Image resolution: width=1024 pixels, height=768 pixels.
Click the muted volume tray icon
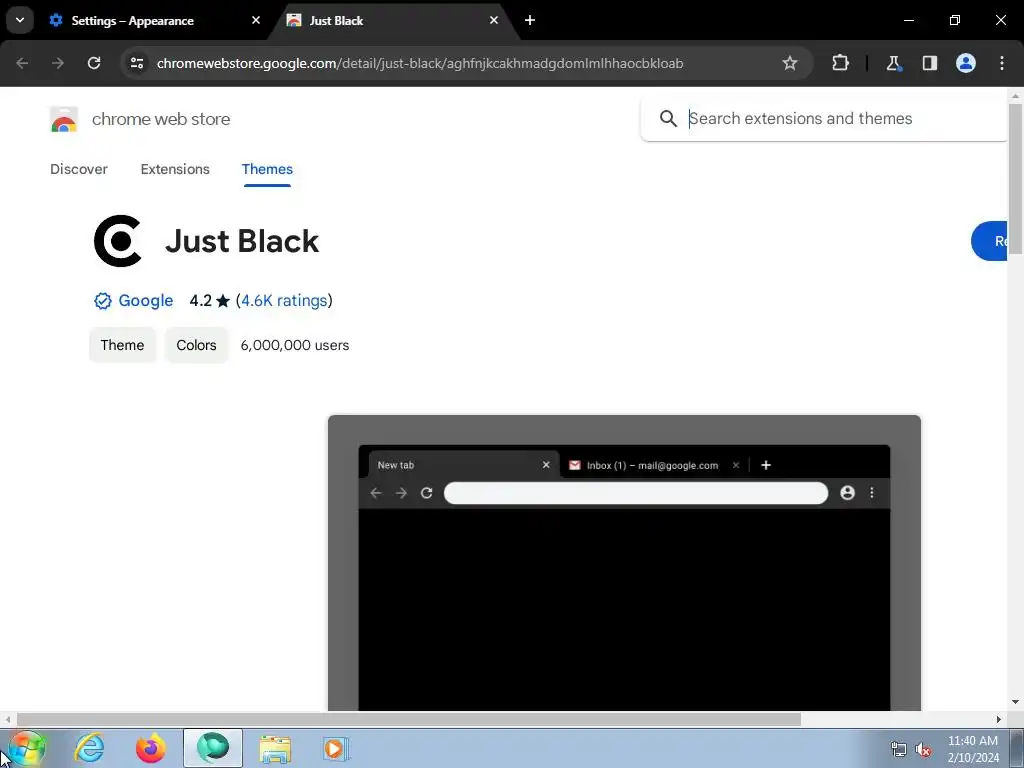coord(923,749)
